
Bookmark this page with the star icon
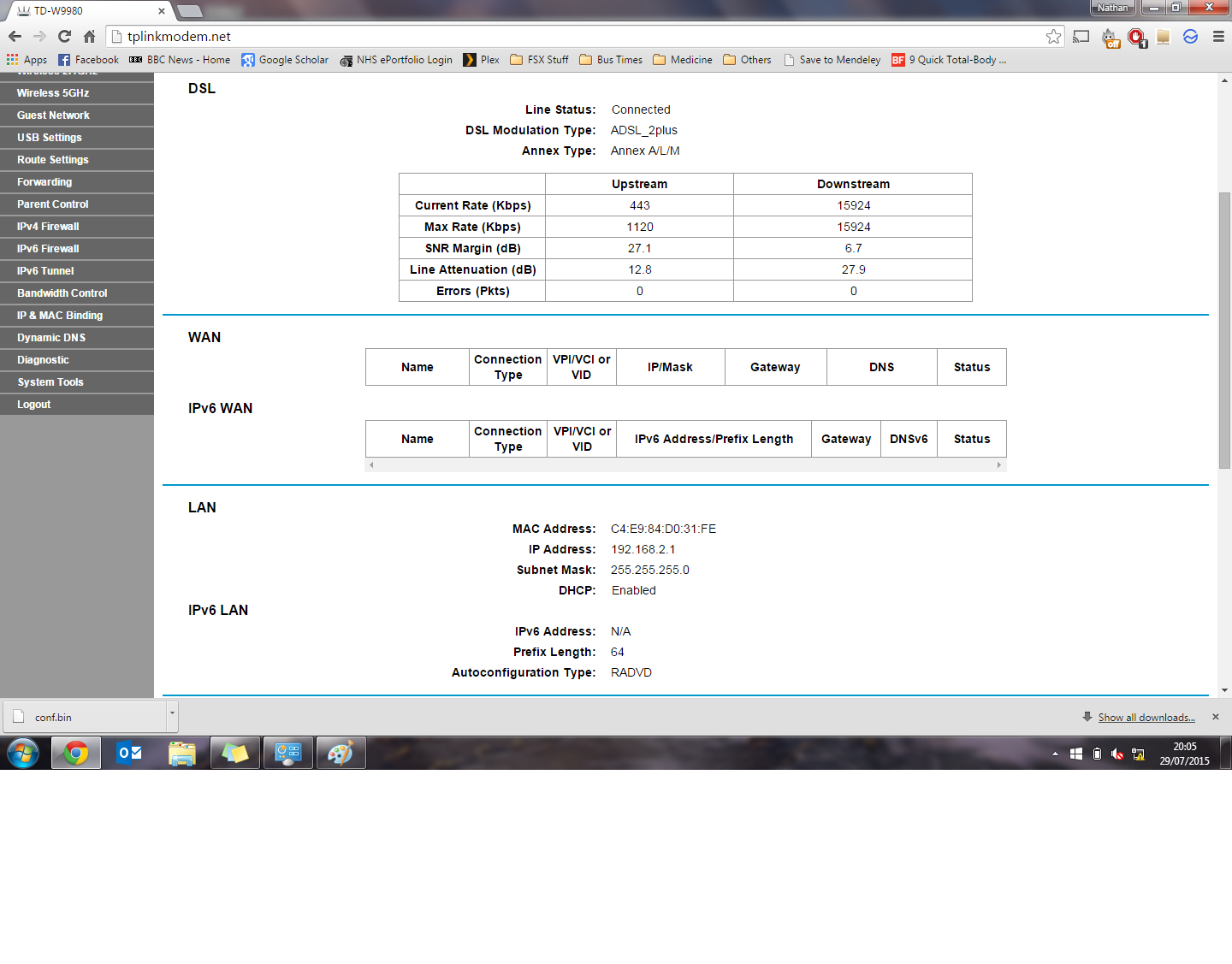click(1053, 36)
